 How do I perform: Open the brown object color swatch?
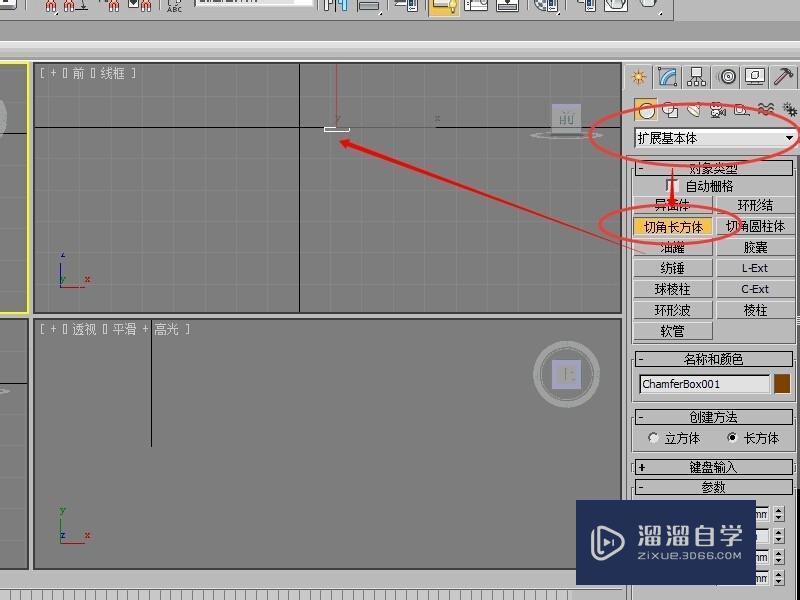pyautogui.click(x=782, y=384)
